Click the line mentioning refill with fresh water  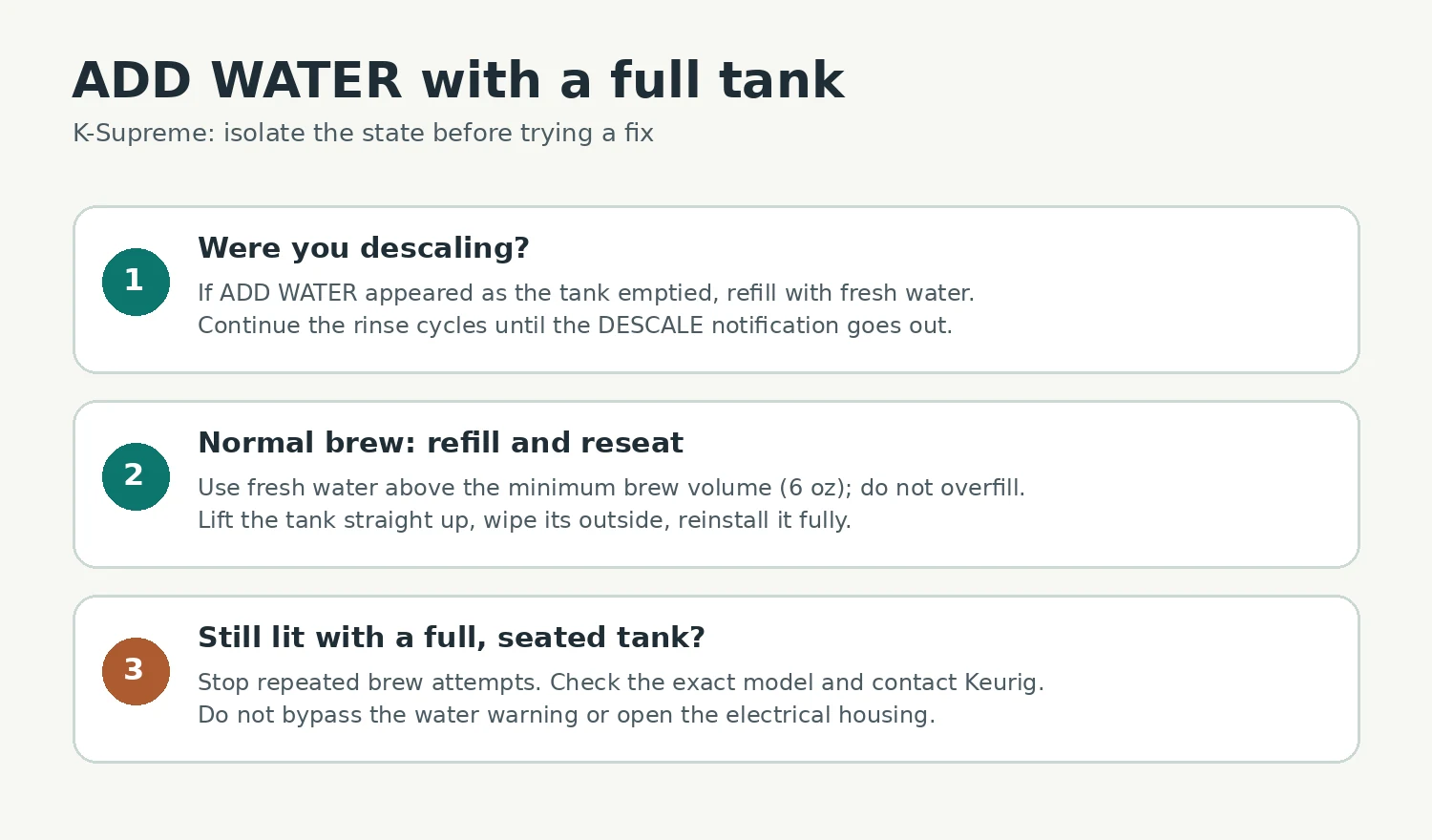(x=585, y=293)
